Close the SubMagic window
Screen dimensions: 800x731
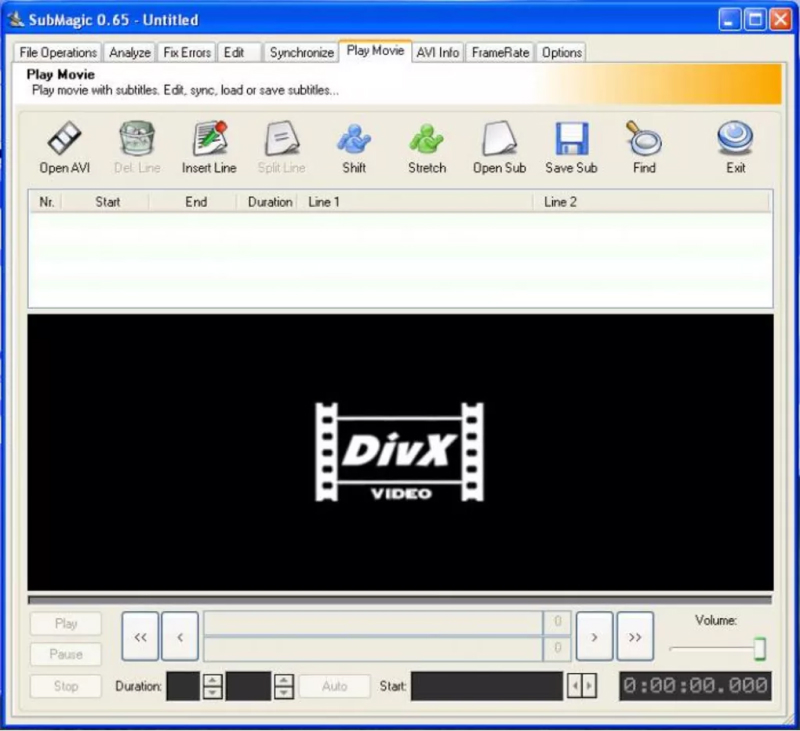[781, 20]
